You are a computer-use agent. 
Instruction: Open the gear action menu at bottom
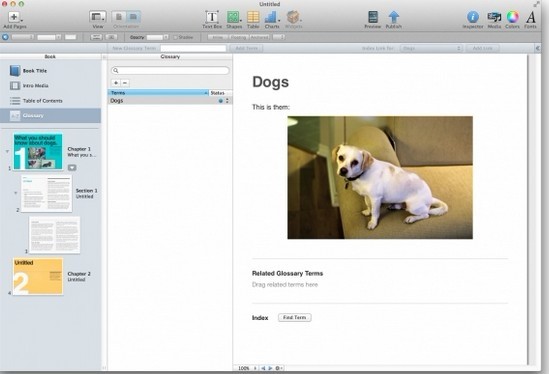pyautogui.click(x=278, y=368)
